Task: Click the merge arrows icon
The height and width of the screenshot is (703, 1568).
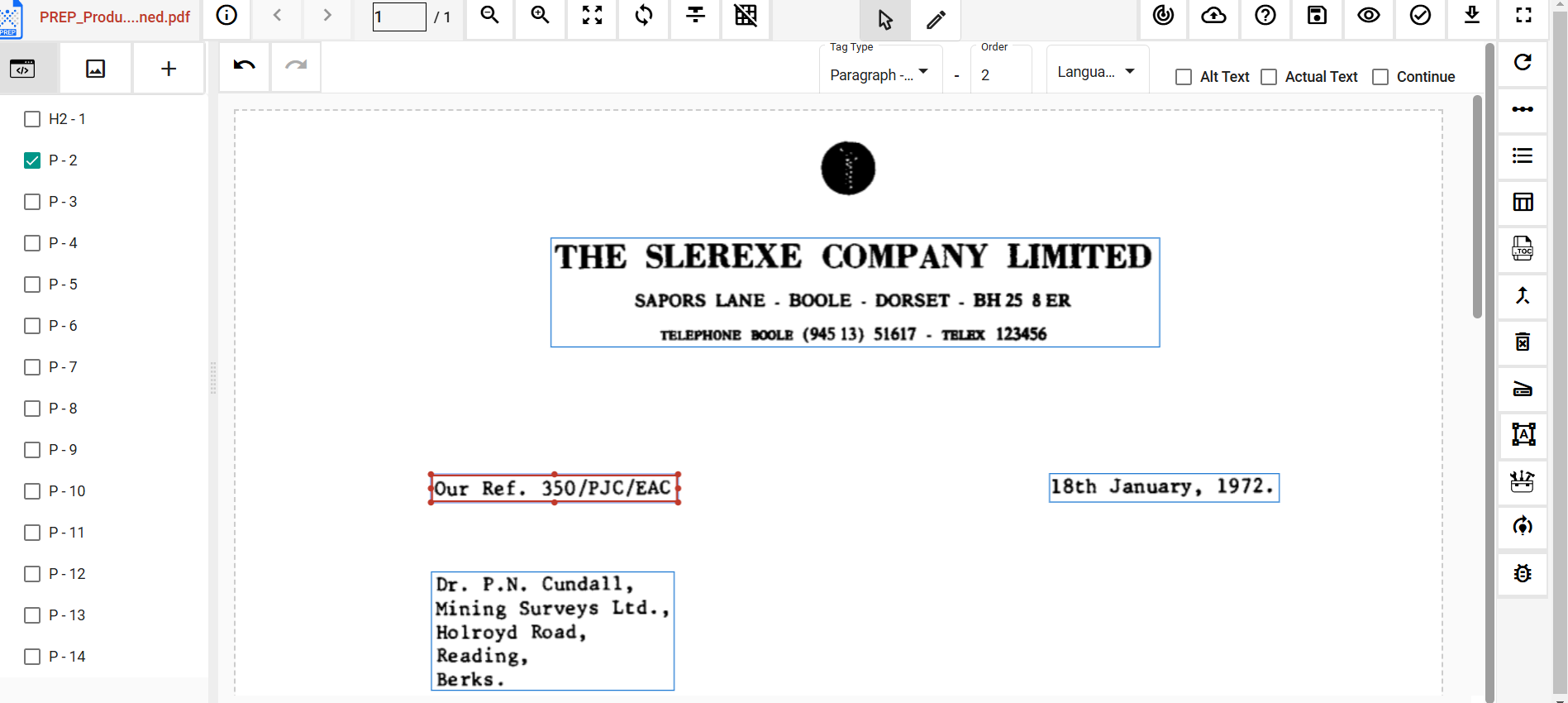Action: (x=1523, y=295)
